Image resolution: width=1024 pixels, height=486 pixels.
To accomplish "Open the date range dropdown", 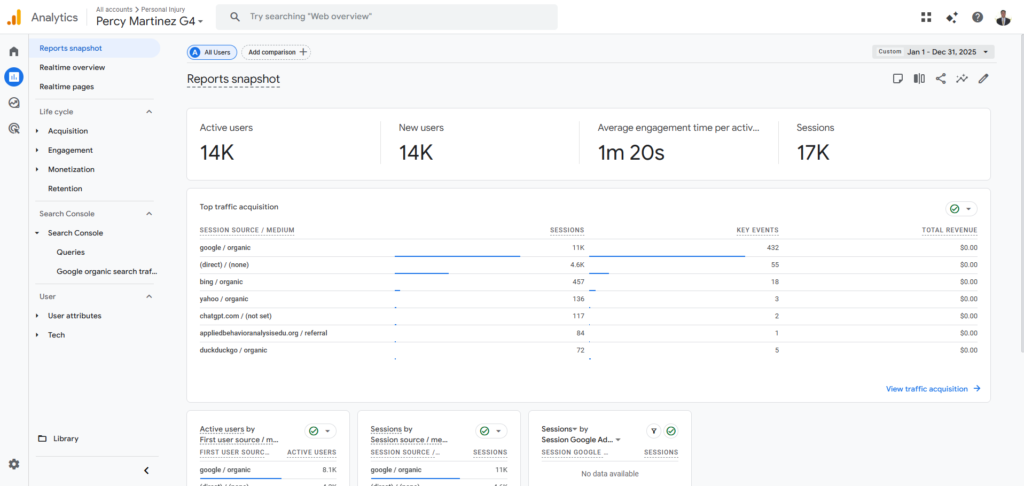I will 933,52.
